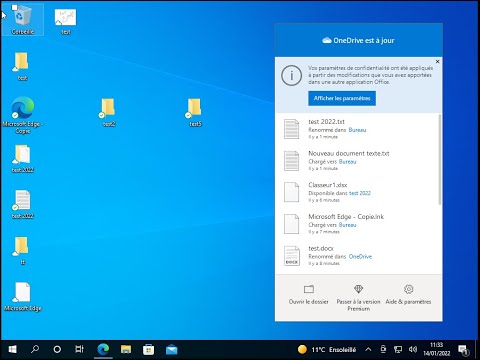Viewport: 480px width, 360px height.
Task: Open the Classeur1.xlsx entry
Action: click(357, 192)
